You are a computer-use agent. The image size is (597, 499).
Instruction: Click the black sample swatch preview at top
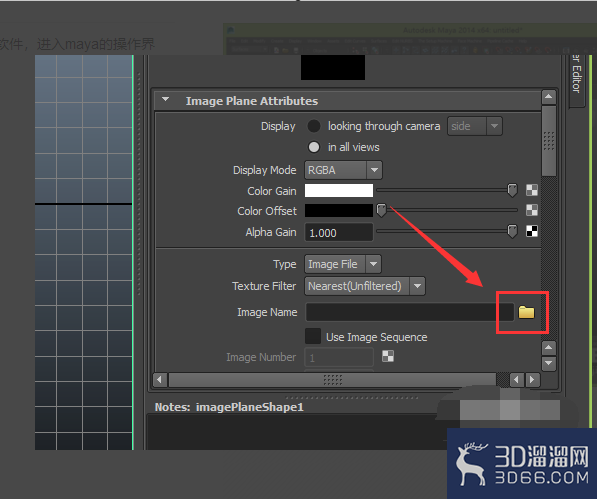point(333,67)
